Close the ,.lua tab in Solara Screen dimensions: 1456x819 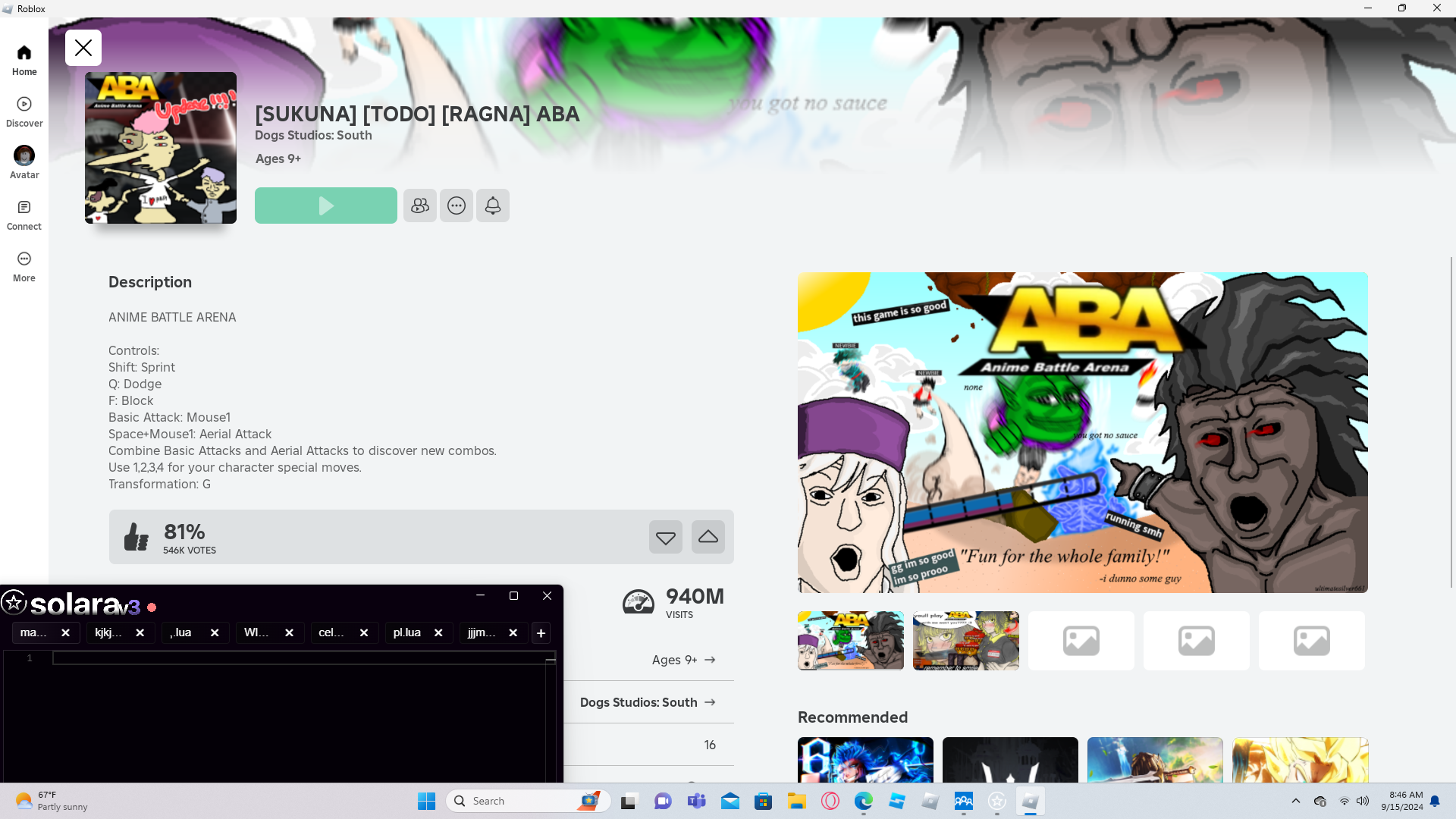click(215, 632)
